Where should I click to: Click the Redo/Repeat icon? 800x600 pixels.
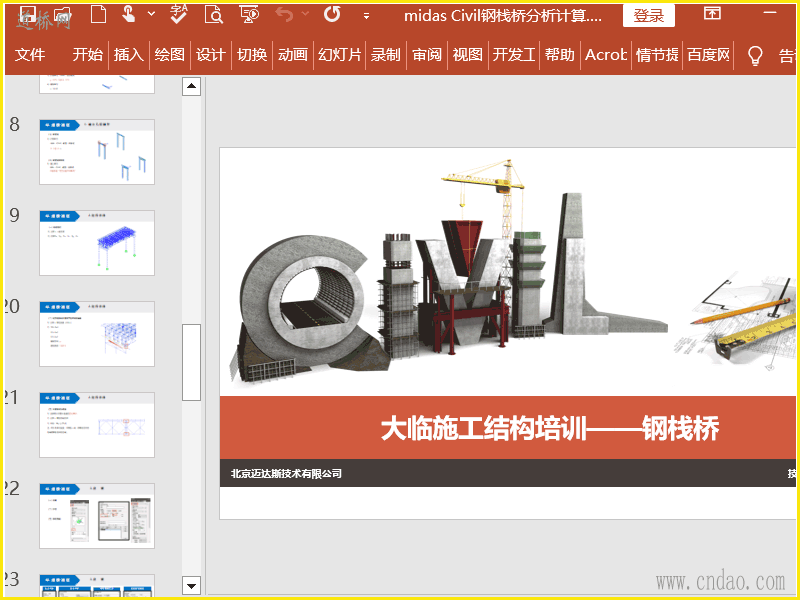[332, 14]
